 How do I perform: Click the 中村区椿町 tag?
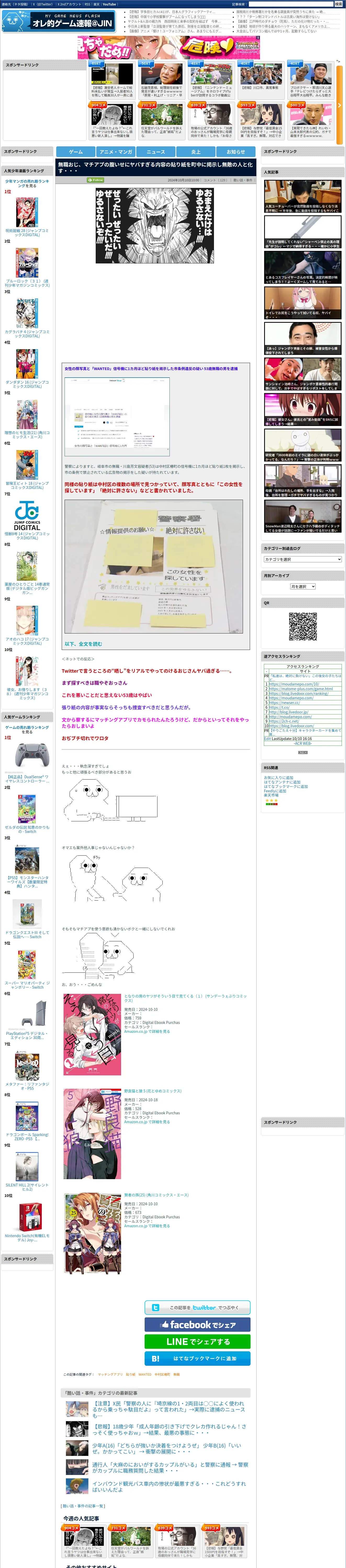tap(163, 1374)
